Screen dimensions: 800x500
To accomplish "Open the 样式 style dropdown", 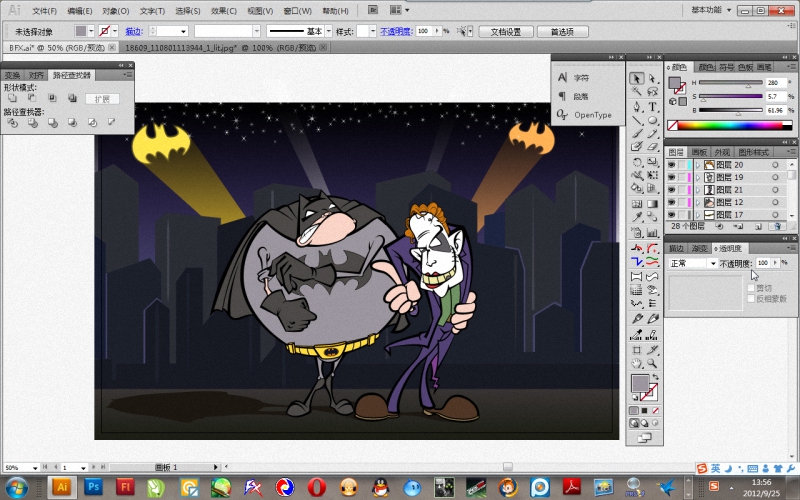I will tap(373, 31).
